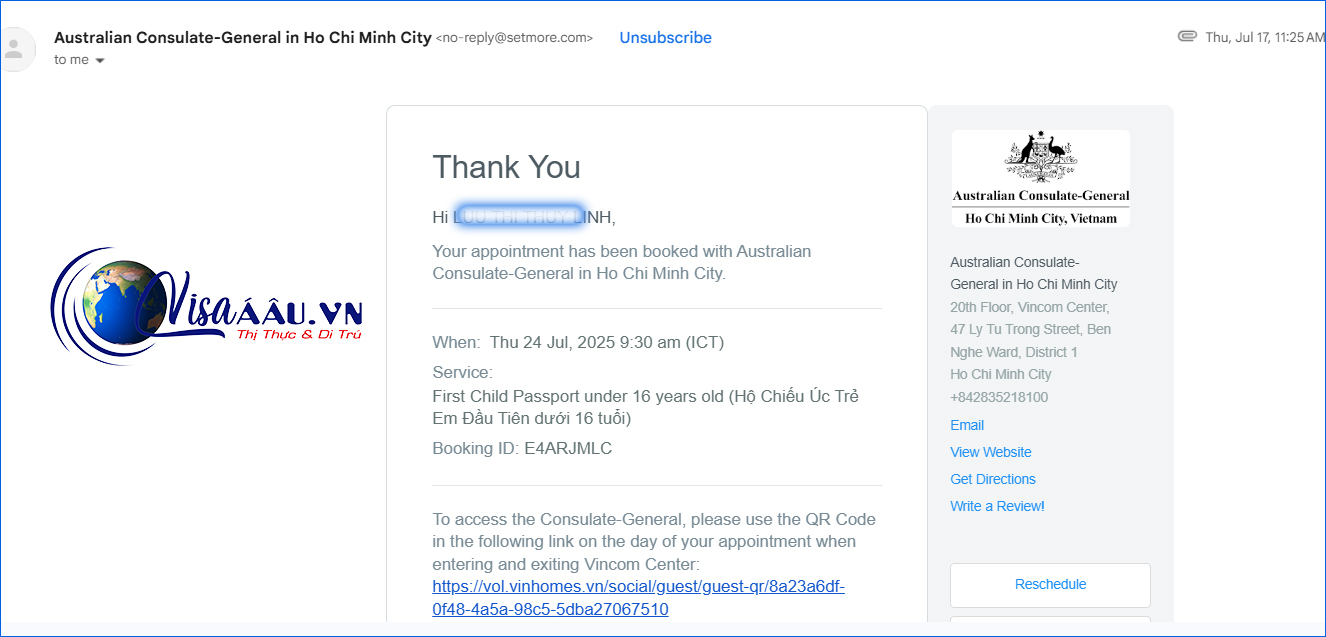The width and height of the screenshot is (1326, 637).
Task: Open the vol.vinhomes.vn QR code link
Action: pyautogui.click(x=638, y=598)
